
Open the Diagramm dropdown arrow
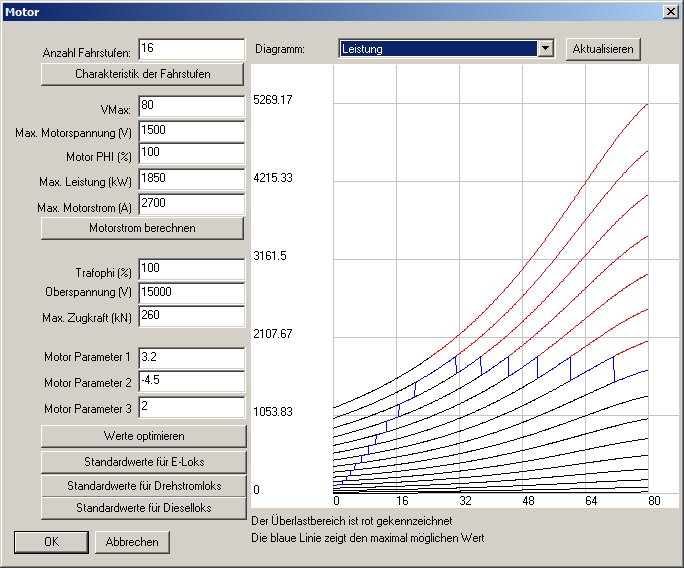point(545,48)
